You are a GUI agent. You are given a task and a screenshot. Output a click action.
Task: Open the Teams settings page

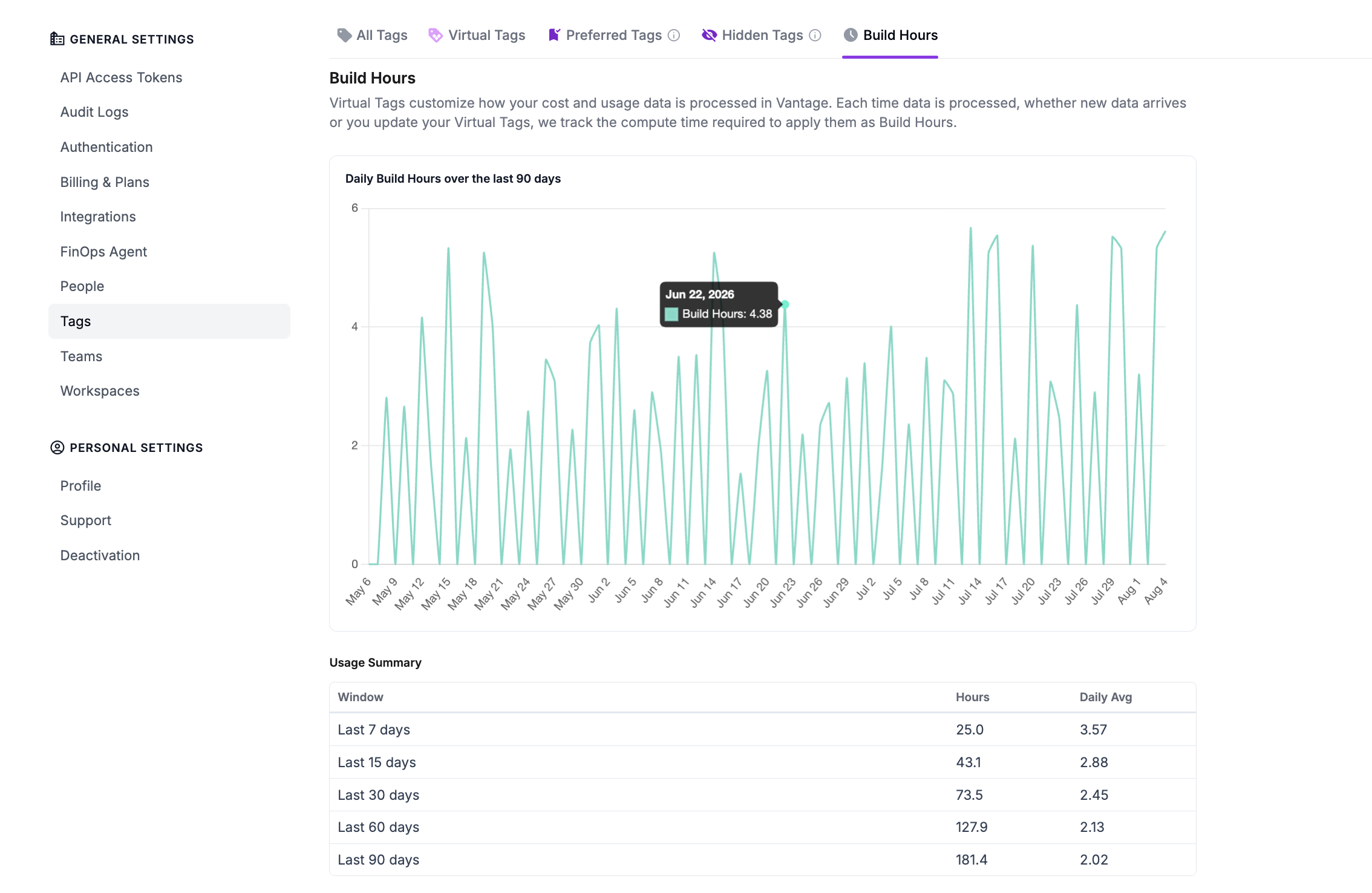[82, 356]
